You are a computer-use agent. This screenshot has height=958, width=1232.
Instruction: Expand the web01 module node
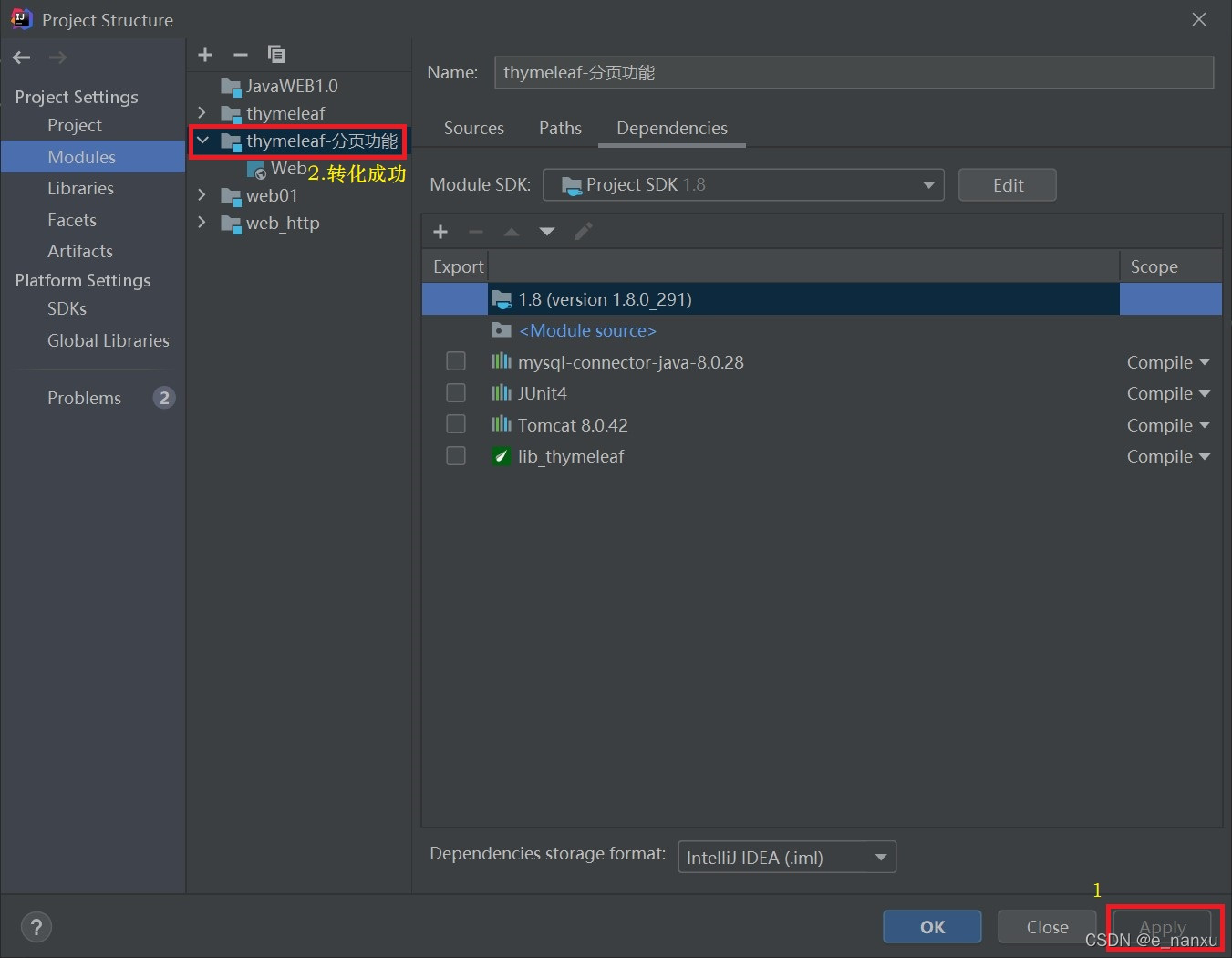point(202,195)
